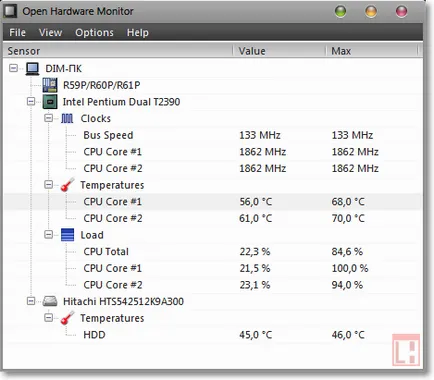Click the green window control button
The height and width of the screenshot is (380, 434).
point(340,11)
